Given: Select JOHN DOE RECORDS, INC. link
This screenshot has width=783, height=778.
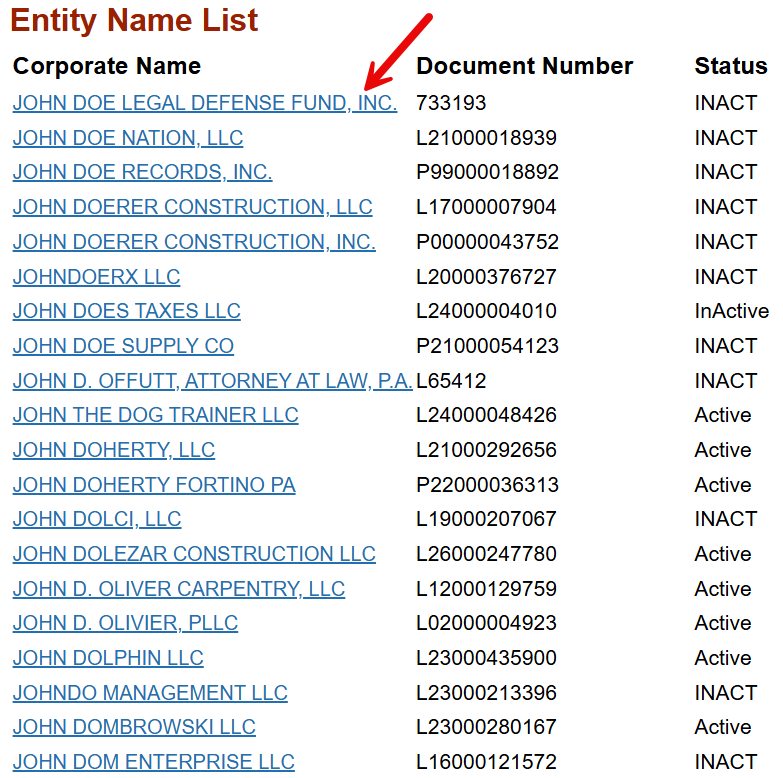Looking at the screenshot, I should pyautogui.click(x=142, y=172).
